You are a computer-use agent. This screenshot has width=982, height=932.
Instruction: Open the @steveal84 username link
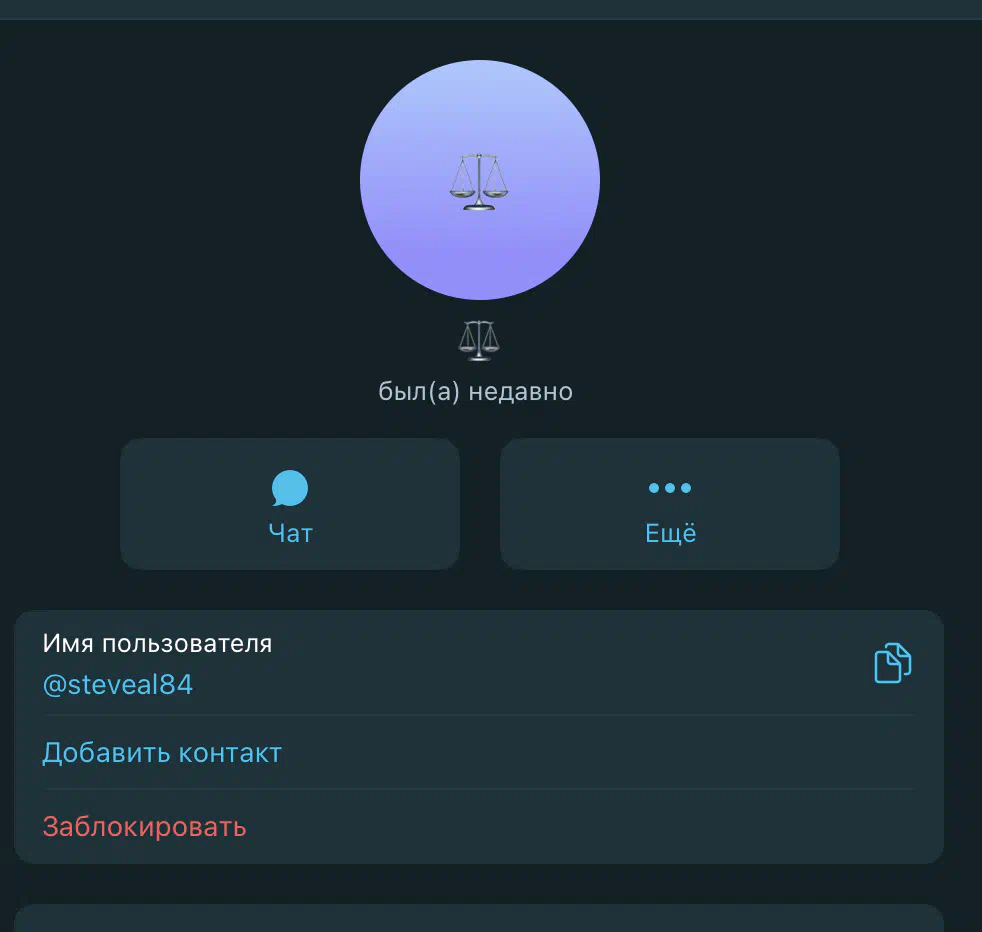click(x=118, y=685)
